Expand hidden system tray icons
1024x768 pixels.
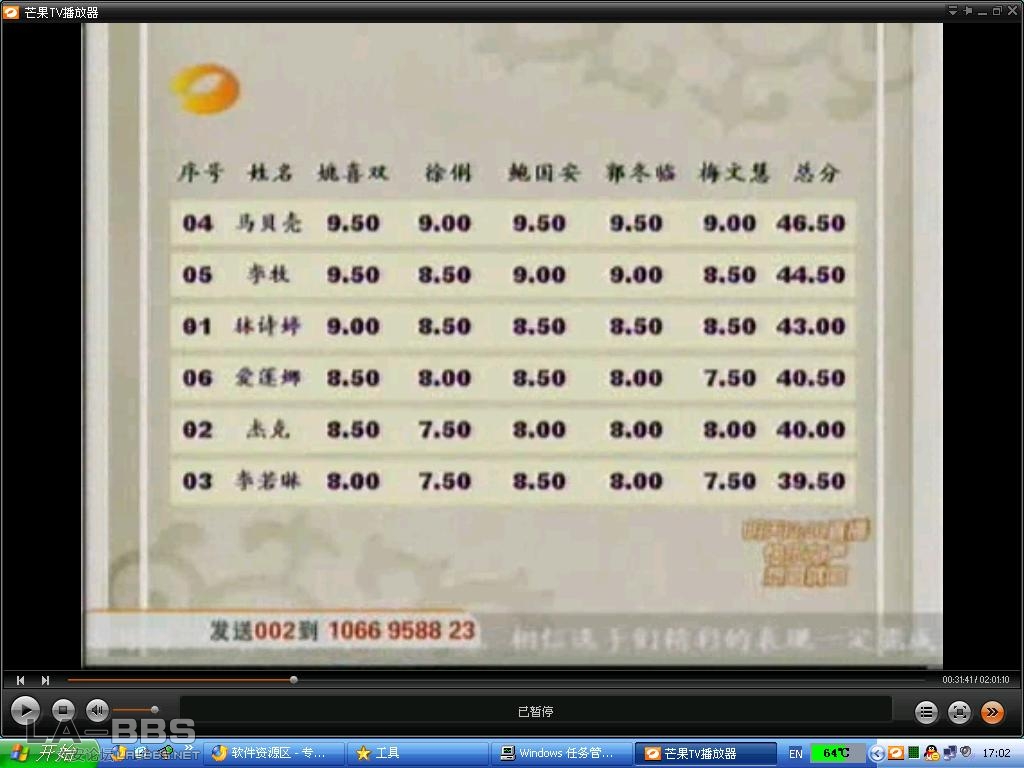point(877,753)
